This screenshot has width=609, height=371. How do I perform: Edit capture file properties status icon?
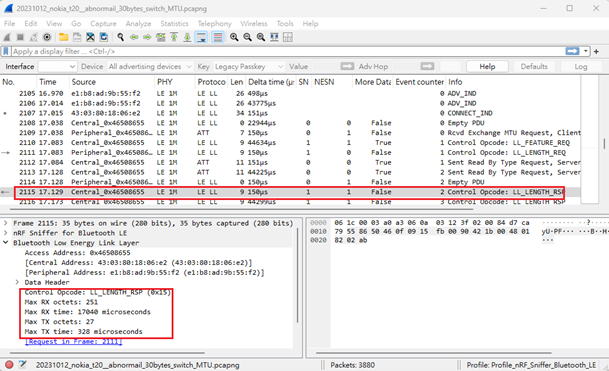(x=23, y=365)
